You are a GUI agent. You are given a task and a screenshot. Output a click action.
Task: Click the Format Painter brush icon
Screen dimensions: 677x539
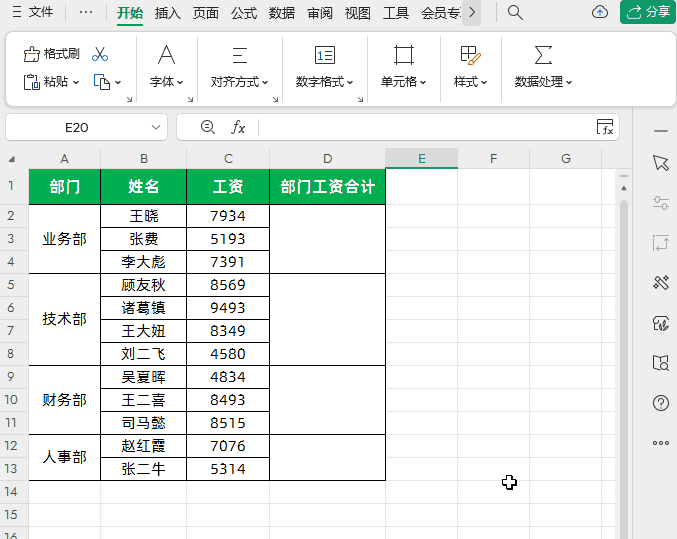(31, 54)
